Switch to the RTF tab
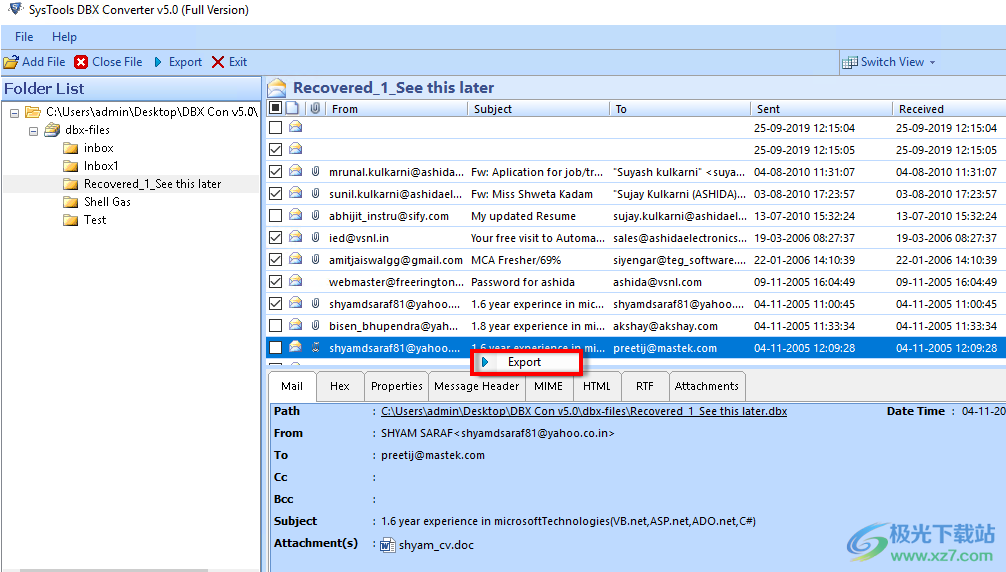Viewport: 1006px width, 572px height. 645,387
